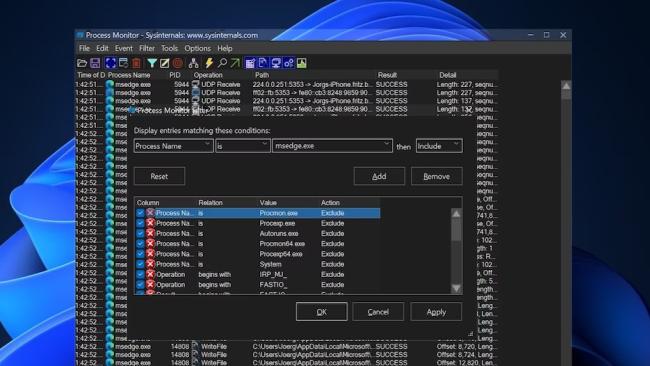This screenshot has width=650, height=366.
Task: Select the 'Offset: 8,720' event row detail
Action: 467,347
